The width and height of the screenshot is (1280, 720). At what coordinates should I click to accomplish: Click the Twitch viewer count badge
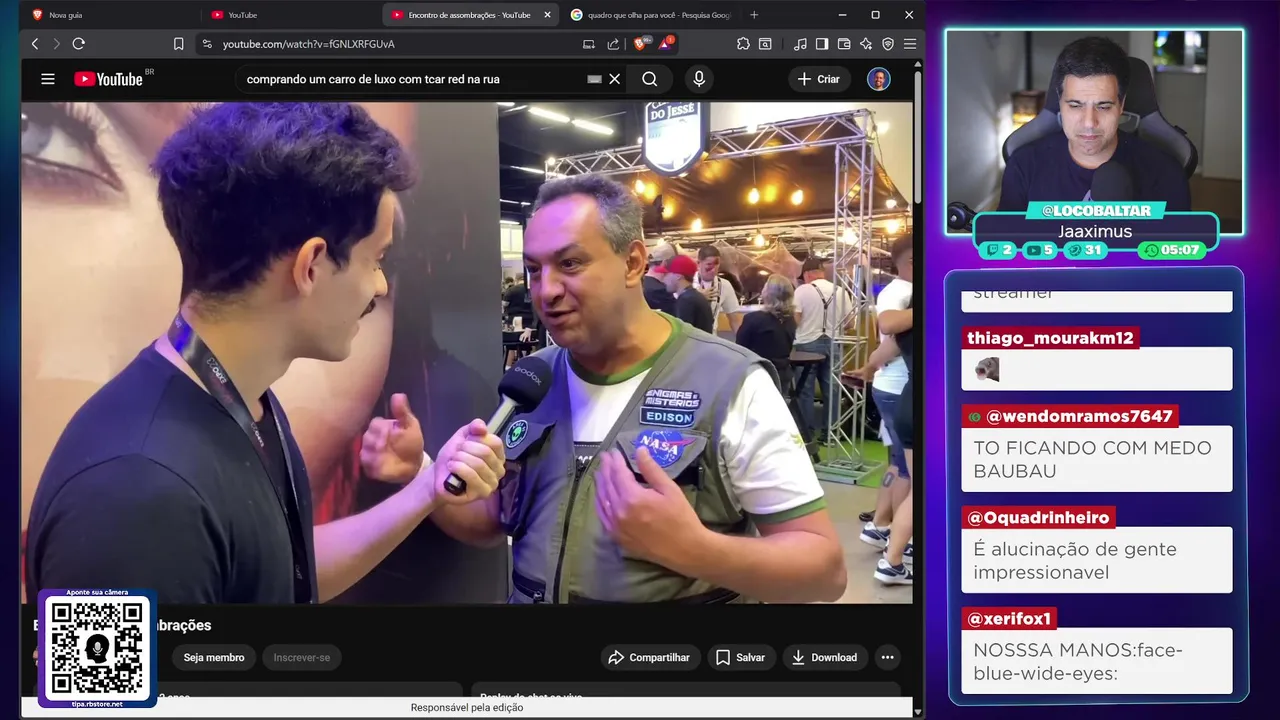click(x=1000, y=250)
